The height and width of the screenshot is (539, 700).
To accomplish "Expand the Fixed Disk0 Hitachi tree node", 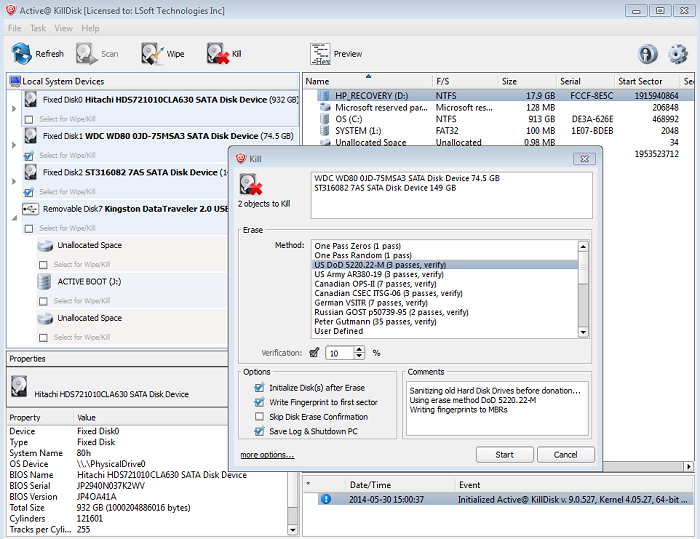I will pos(13,108).
